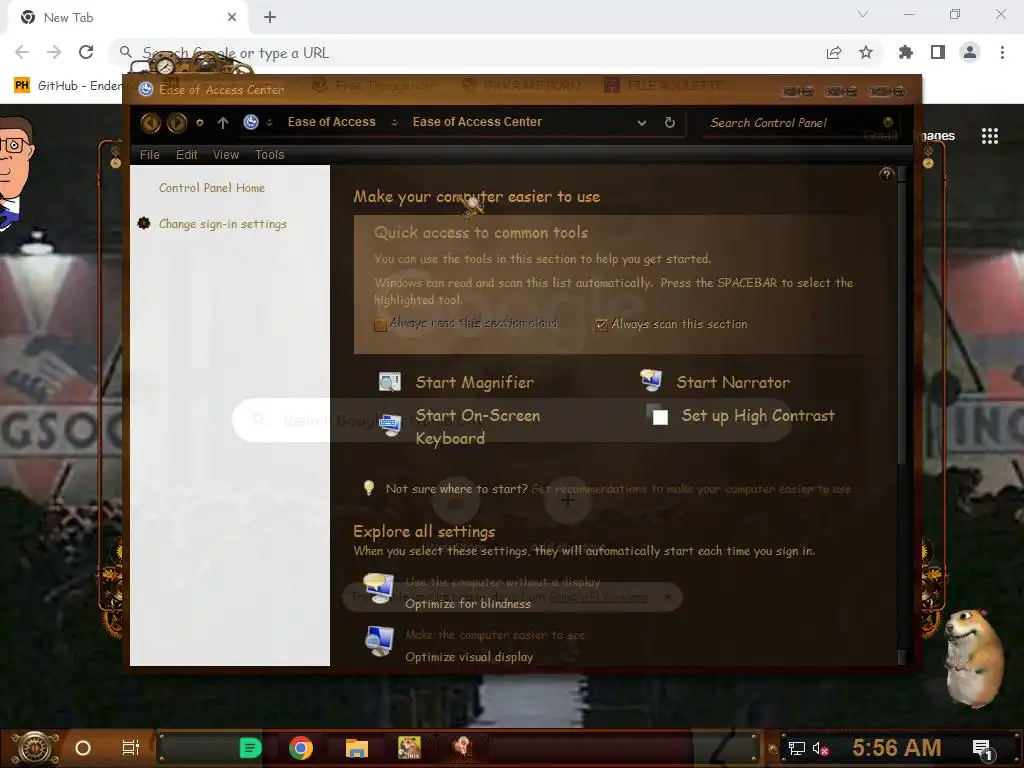Open the Chrome three-dot menu
Screen dimensions: 1024x768
1002,52
